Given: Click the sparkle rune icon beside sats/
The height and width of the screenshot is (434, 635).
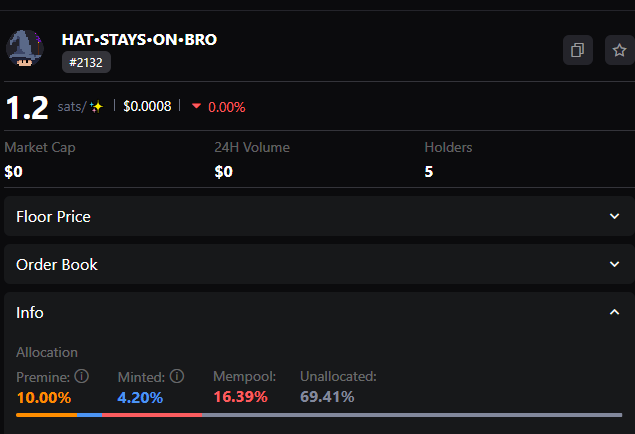Looking at the screenshot, I should [96, 107].
